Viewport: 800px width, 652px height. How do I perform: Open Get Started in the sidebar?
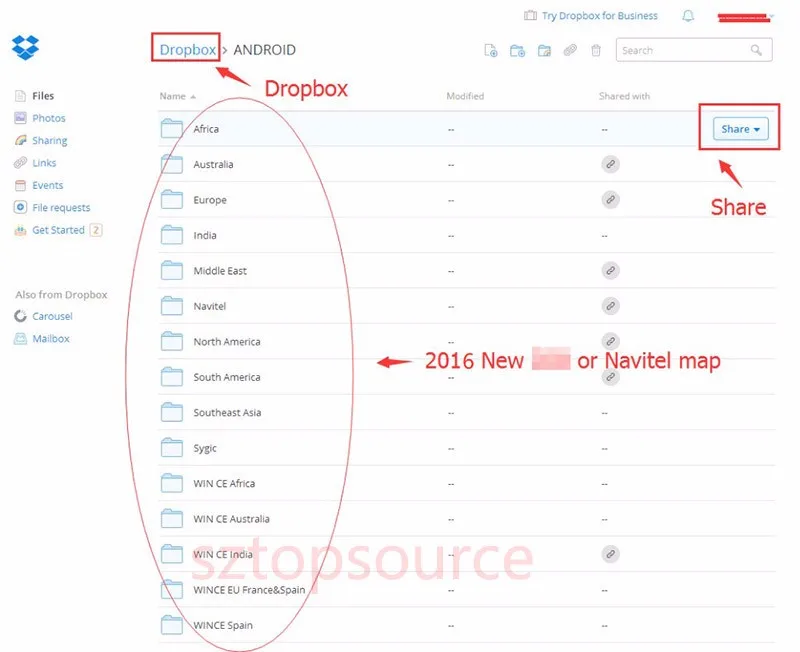(x=58, y=230)
